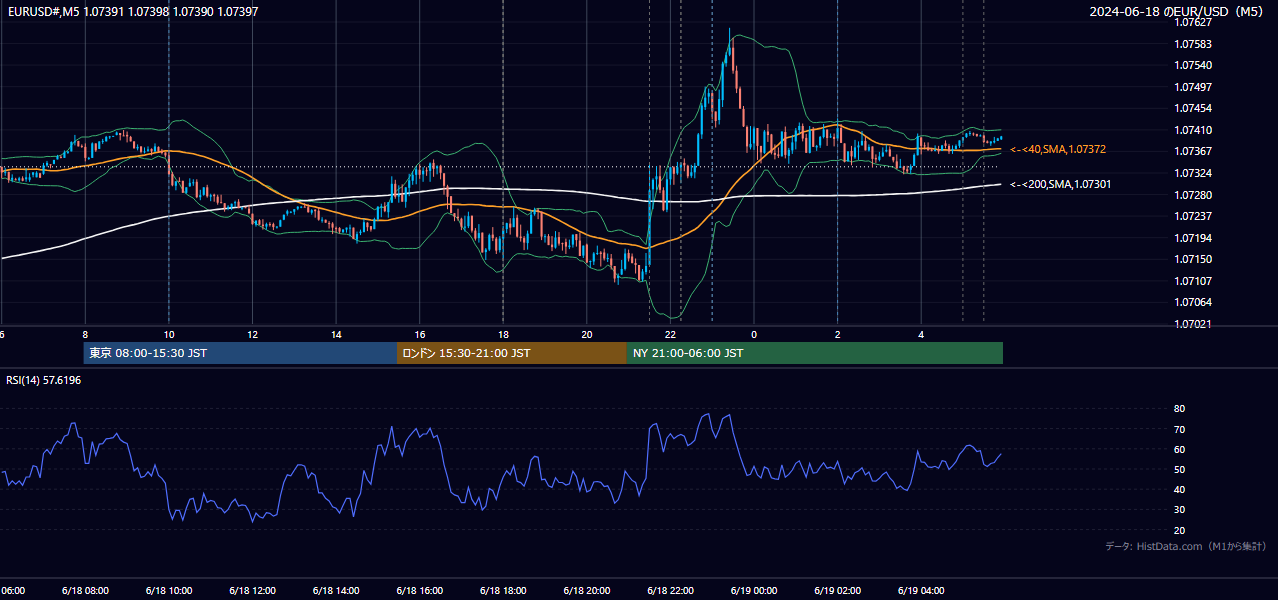The width and height of the screenshot is (1278, 600).
Task: Click RSI scale value 70
Action: [x=1179, y=429]
